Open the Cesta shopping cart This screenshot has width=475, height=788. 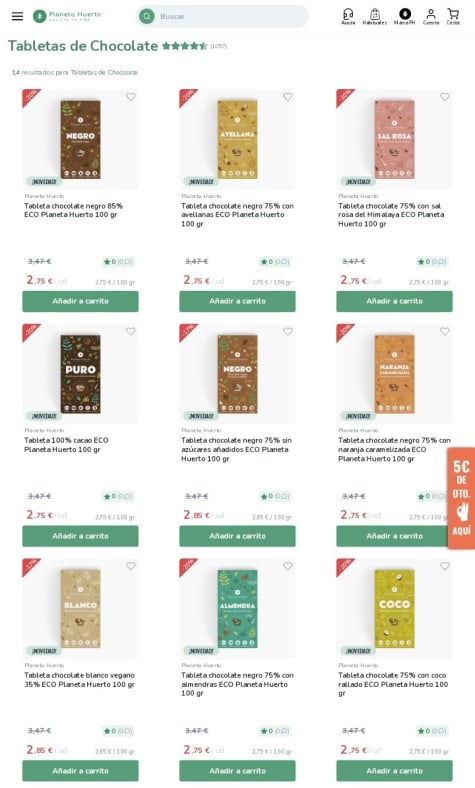point(453,16)
